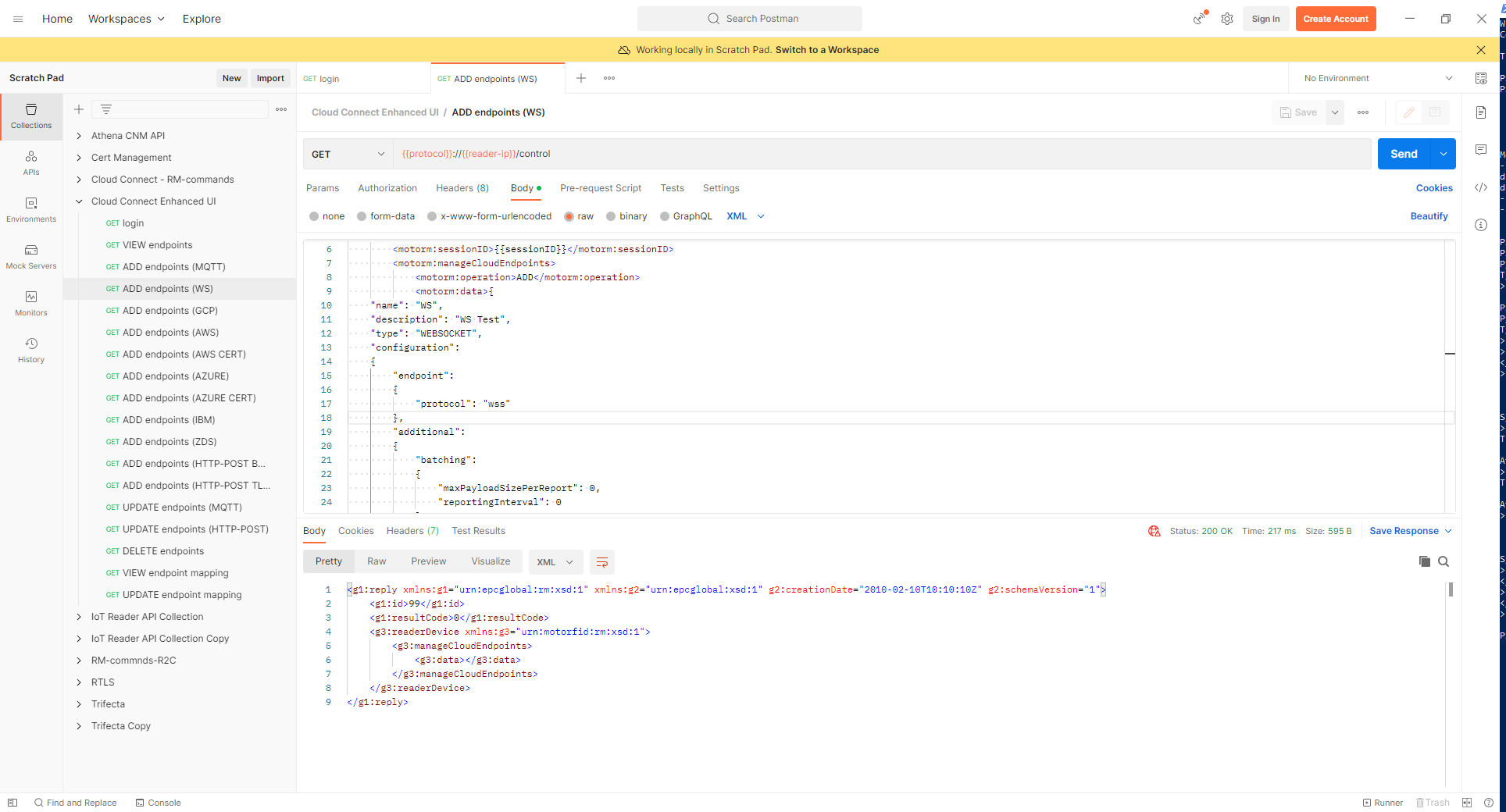Open the Save Response dropdown
Screen dimensions: 1506x812
1411,531
